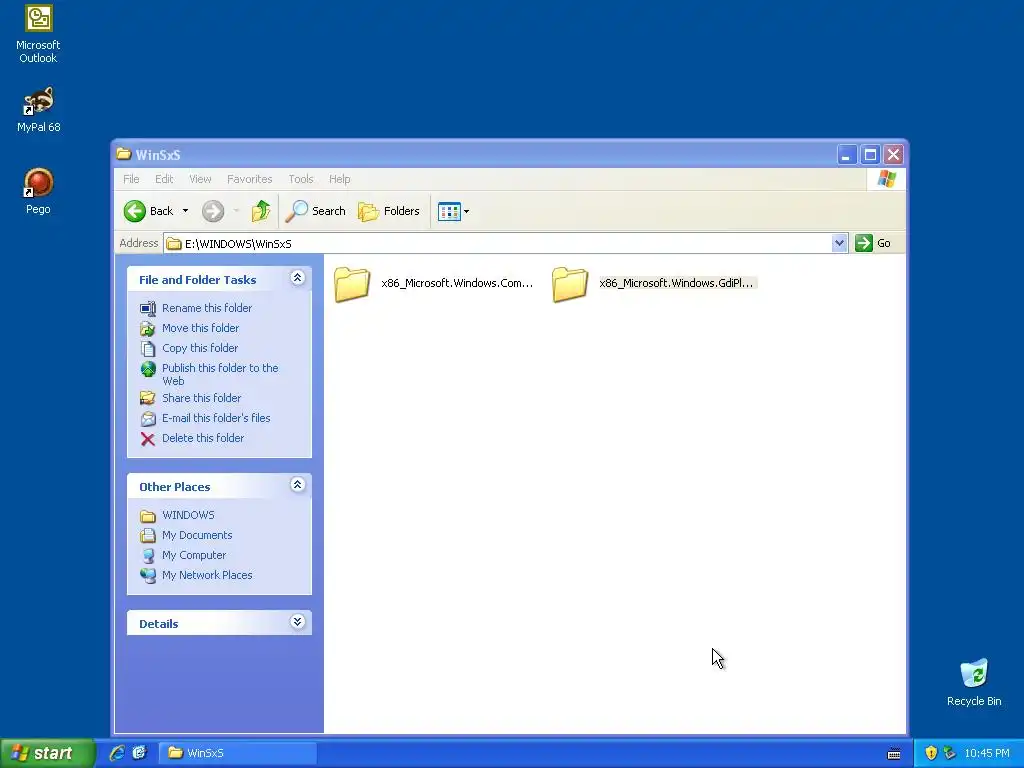
Task: Open the Views dropdown button
Action: point(453,211)
